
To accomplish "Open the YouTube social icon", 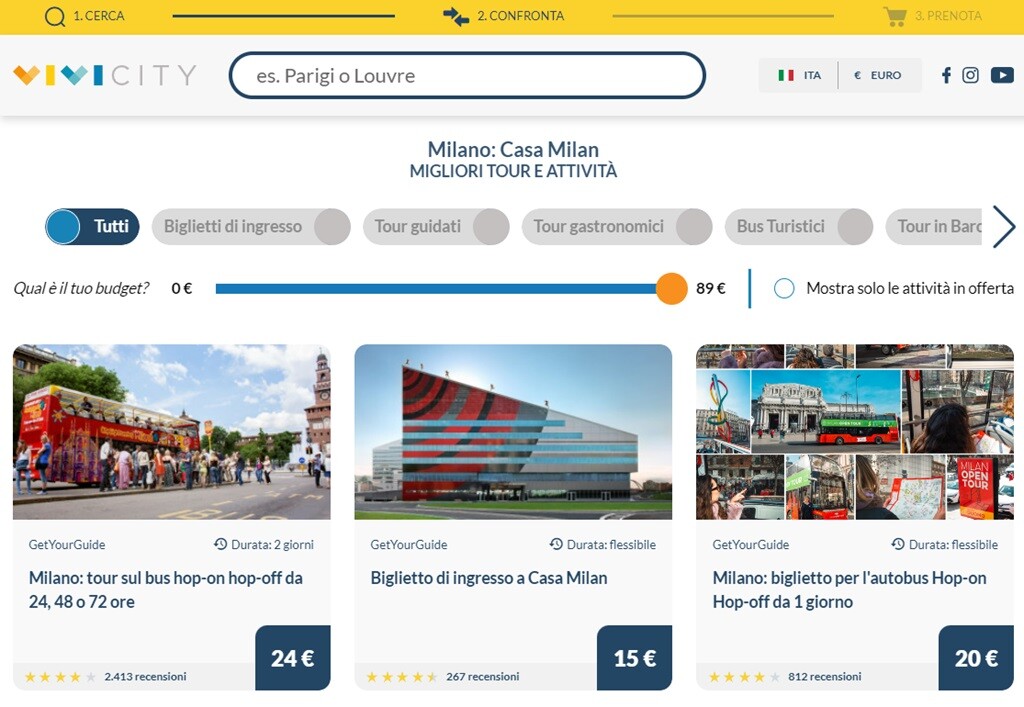I will pyautogui.click(x=1002, y=75).
